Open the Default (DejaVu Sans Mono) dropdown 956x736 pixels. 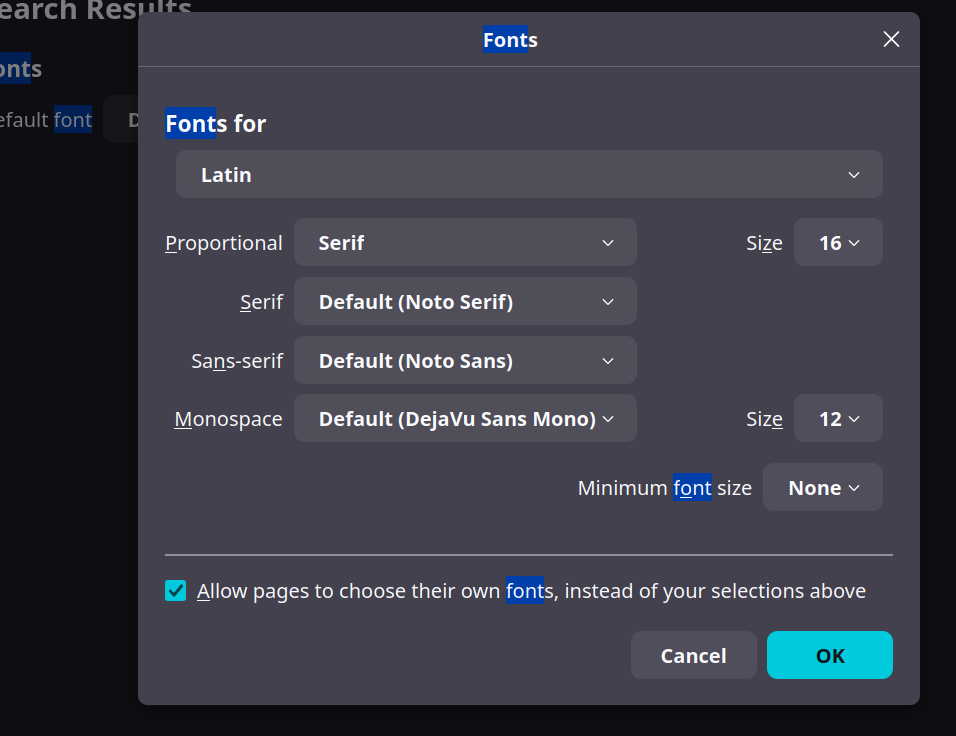click(465, 419)
